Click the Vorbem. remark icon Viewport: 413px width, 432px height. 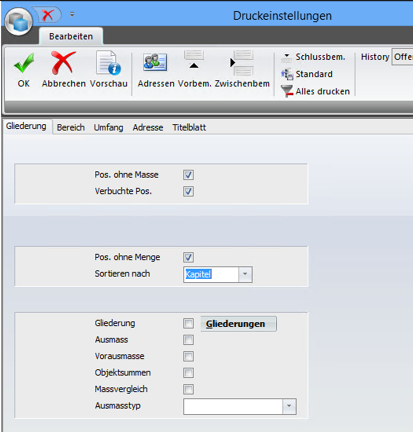pos(194,60)
